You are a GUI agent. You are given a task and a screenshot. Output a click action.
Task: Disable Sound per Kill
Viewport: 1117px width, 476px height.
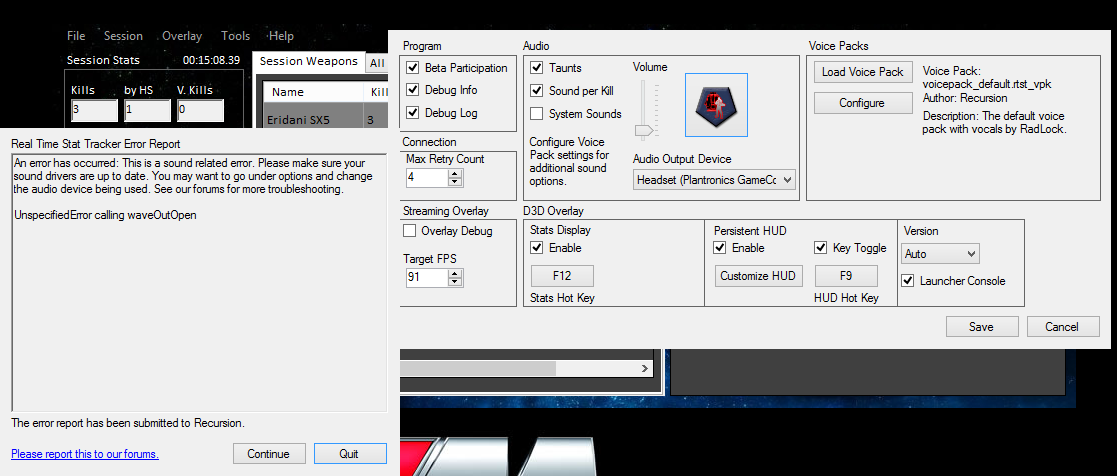(x=536, y=91)
